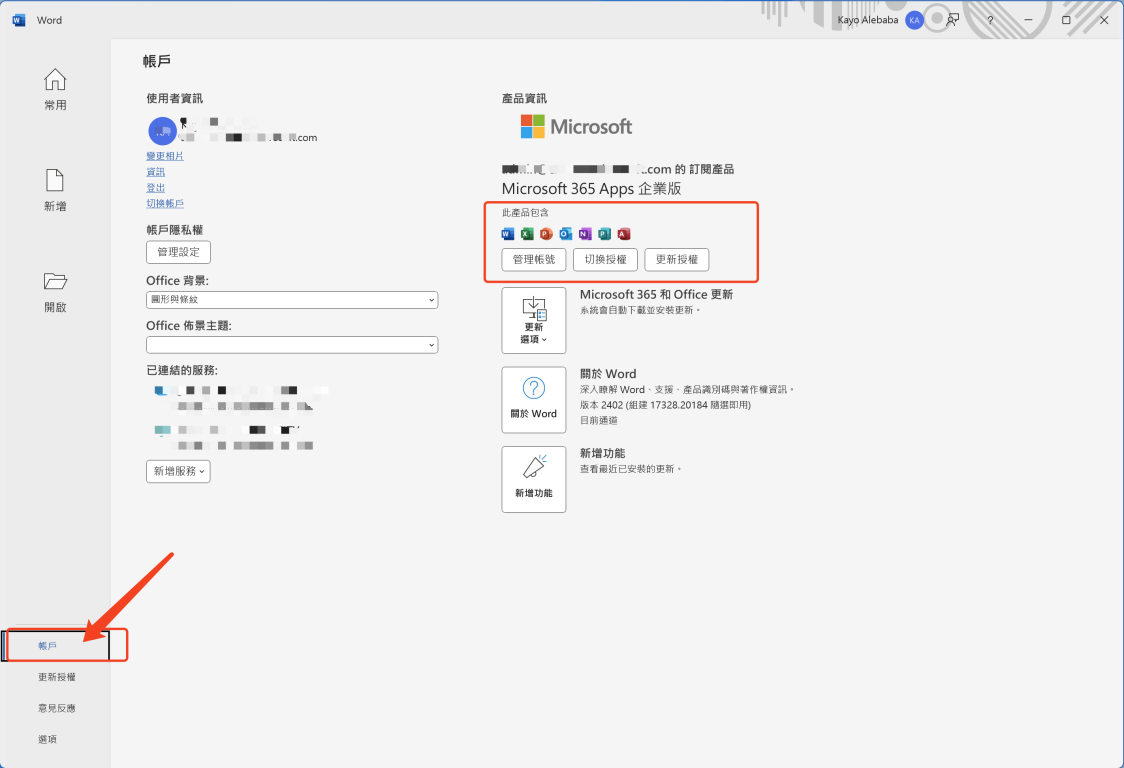Open the KA account avatar in title bar

click(x=913, y=19)
